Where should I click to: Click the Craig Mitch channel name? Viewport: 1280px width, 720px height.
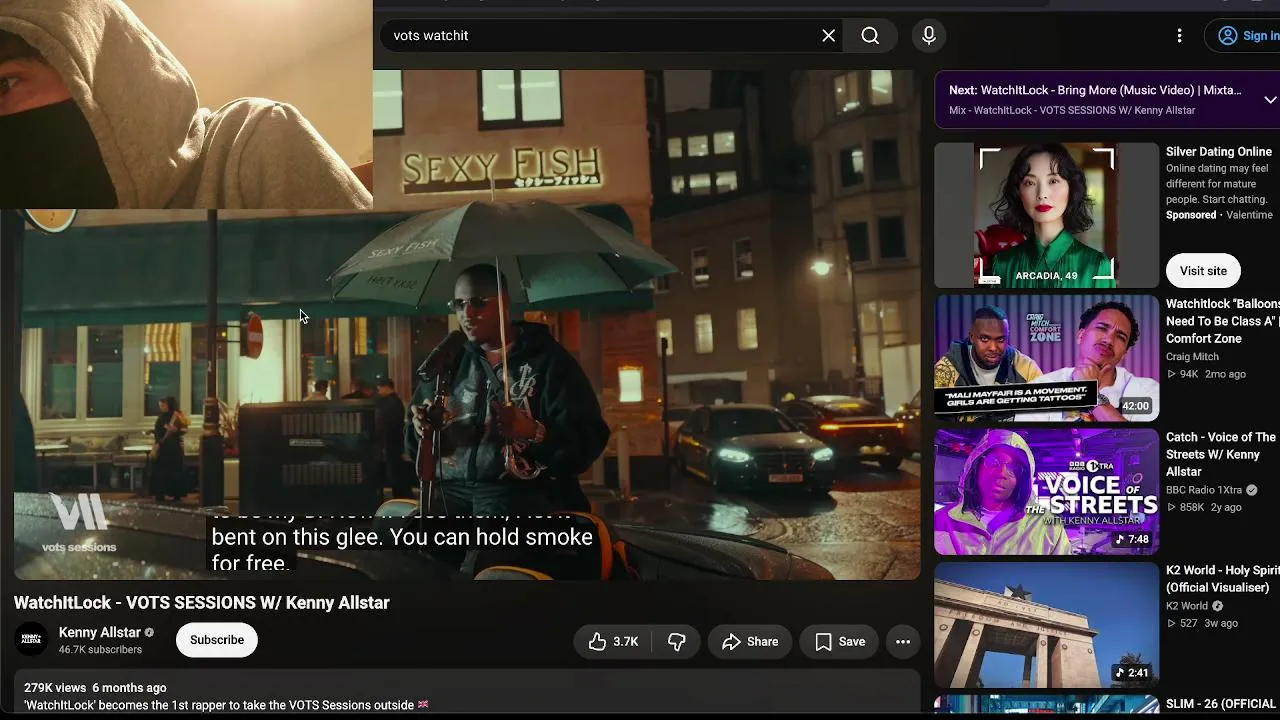[1192, 357]
